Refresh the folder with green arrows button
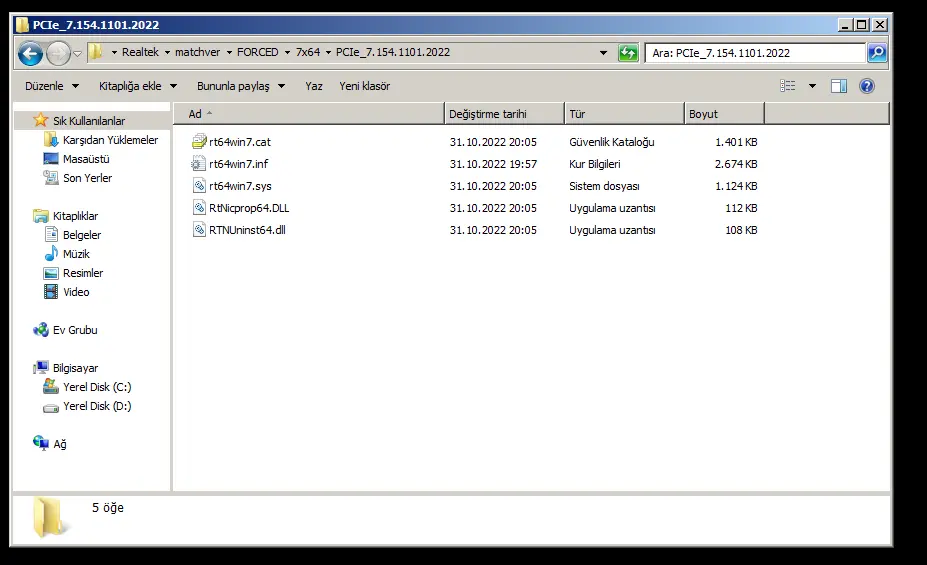This screenshot has height=565, width=927. tap(628, 53)
